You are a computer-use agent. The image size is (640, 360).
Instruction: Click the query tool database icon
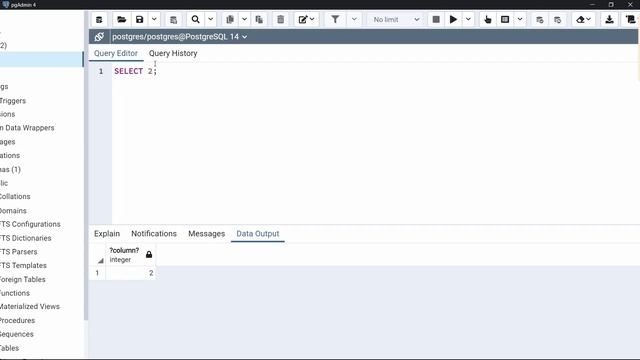coord(99,20)
